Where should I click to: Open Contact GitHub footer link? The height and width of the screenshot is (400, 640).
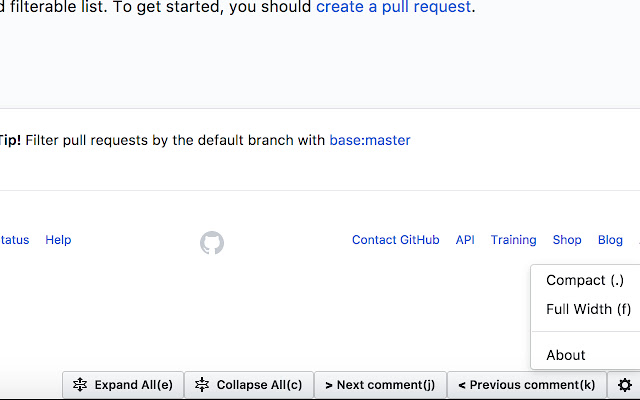coord(395,240)
